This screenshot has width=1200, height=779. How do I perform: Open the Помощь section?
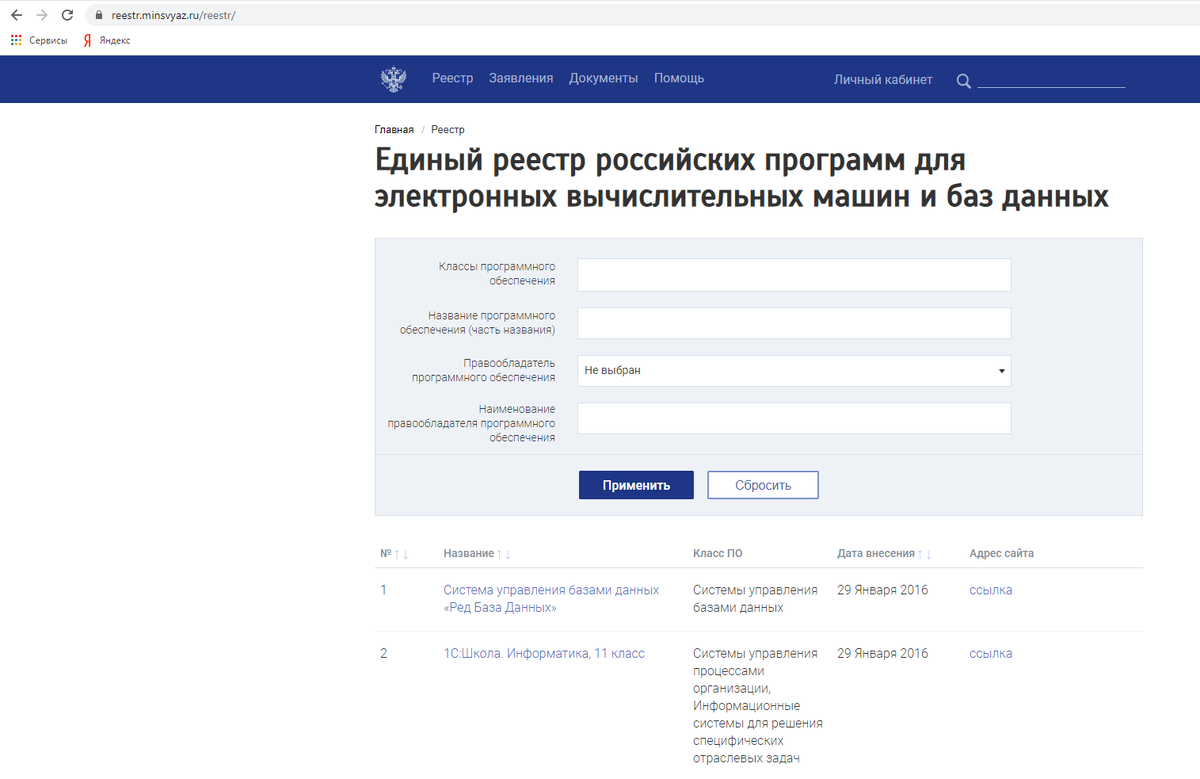click(x=678, y=78)
